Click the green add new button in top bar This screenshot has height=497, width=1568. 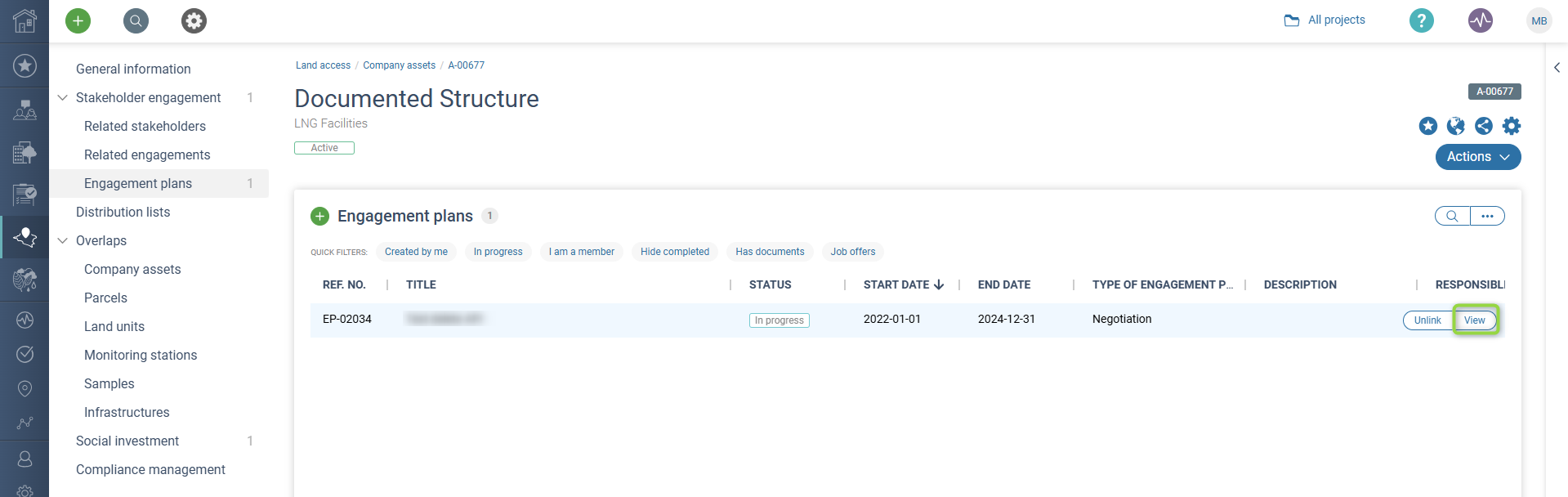78,20
